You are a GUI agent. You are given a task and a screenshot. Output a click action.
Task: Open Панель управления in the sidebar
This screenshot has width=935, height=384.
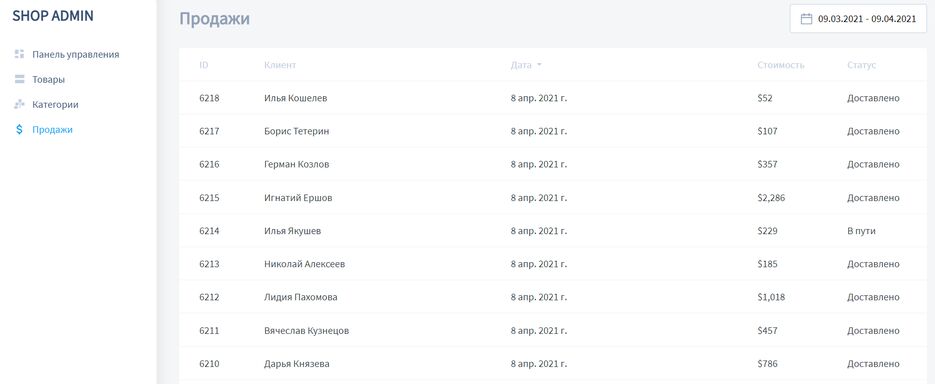pos(76,54)
